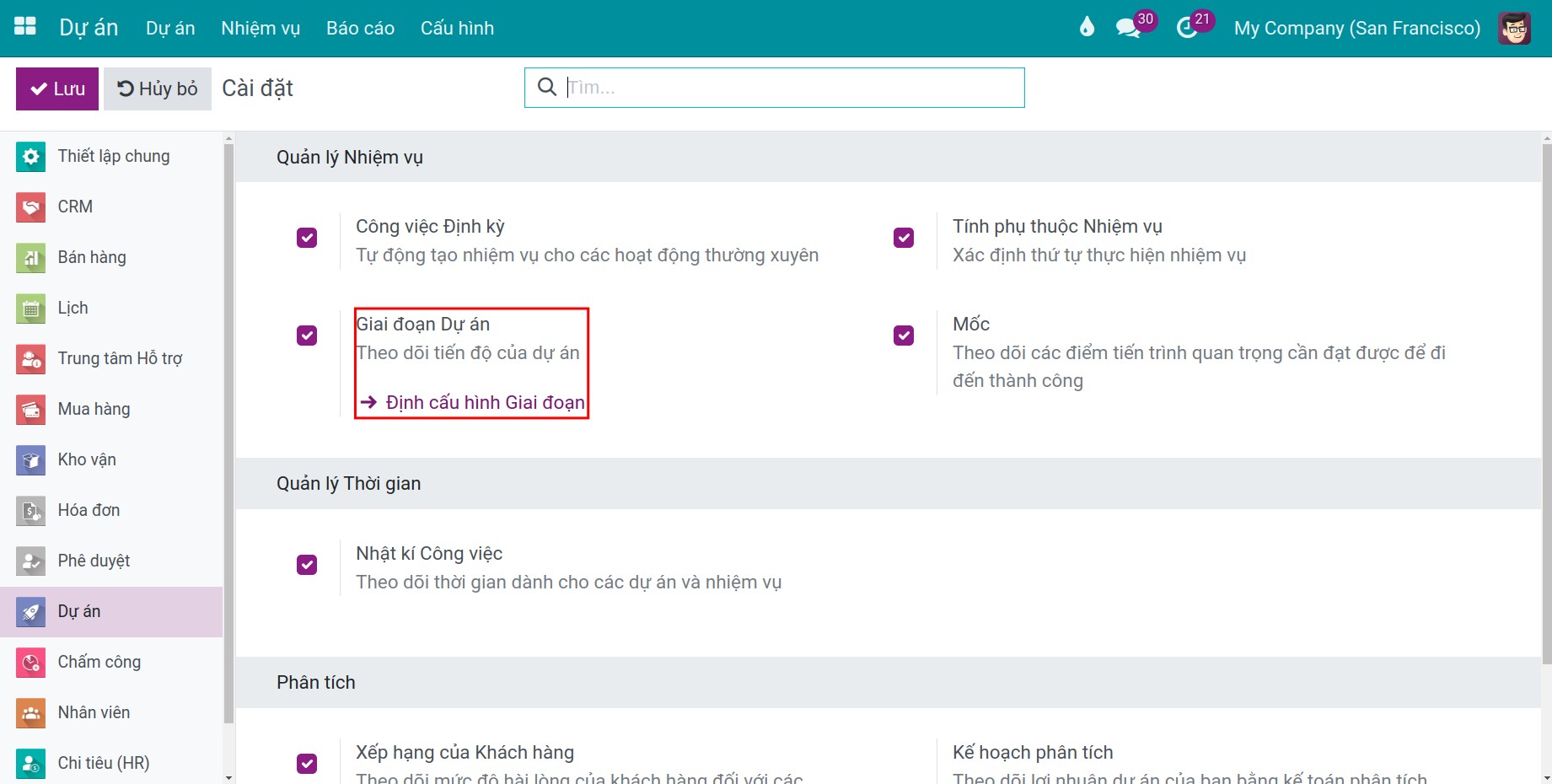
Task: Open the apps grid home menu
Action: 25,27
